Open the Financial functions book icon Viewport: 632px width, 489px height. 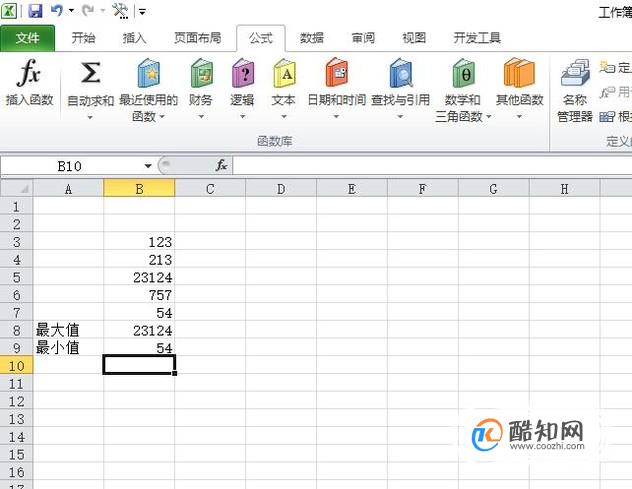click(201, 73)
